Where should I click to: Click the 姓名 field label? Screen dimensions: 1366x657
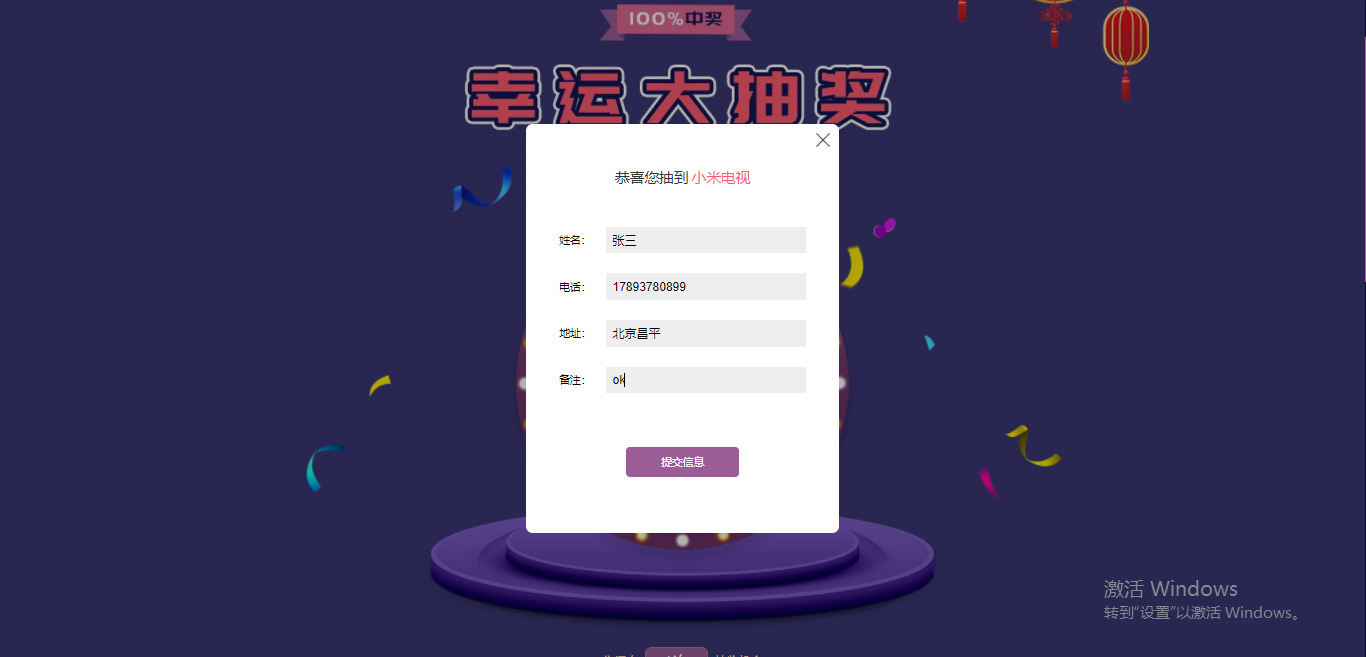point(571,240)
